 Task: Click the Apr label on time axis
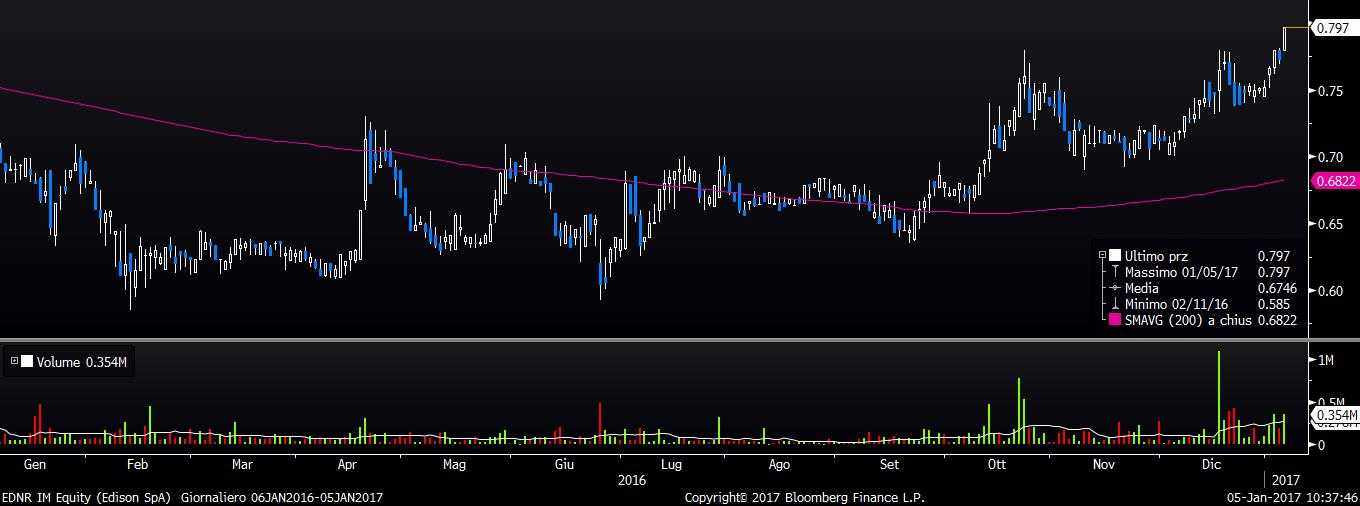coord(348,465)
